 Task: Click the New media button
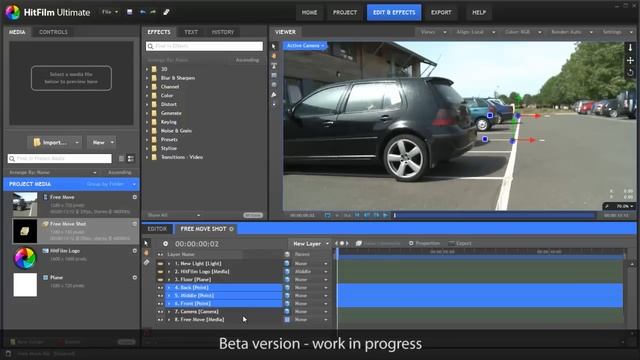click(x=102, y=142)
